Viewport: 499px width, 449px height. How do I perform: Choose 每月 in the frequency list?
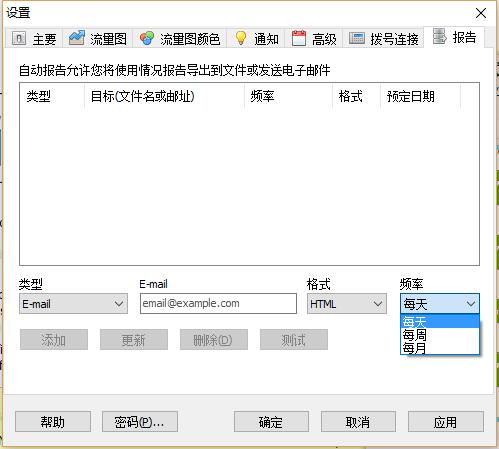pyautogui.click(x=440, y=348)
